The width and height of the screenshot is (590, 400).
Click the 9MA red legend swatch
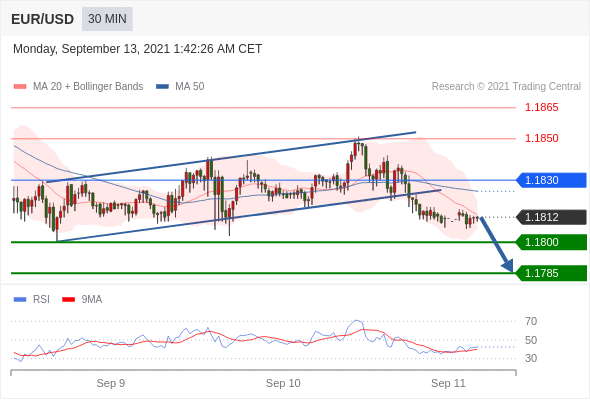tap(68, 300)
